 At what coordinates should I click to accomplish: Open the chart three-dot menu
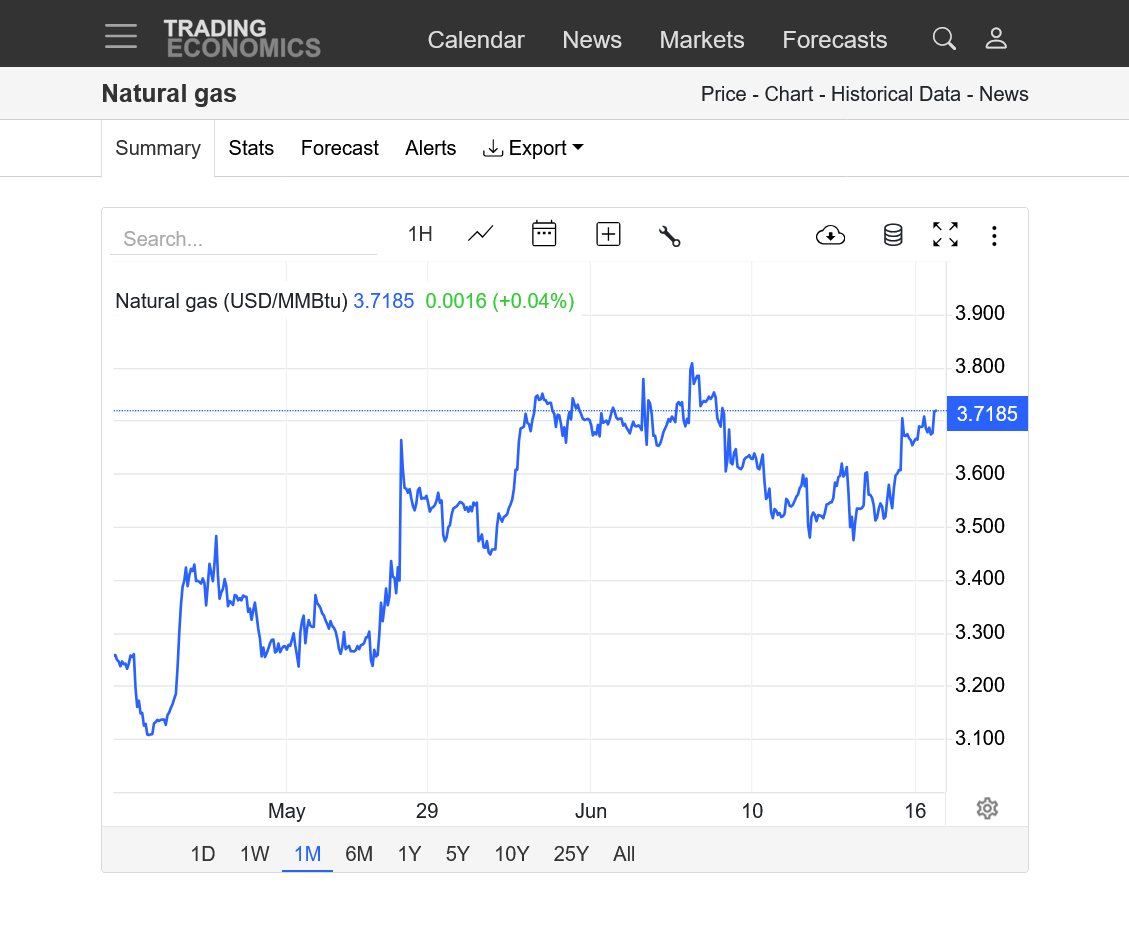click(994, 235)
